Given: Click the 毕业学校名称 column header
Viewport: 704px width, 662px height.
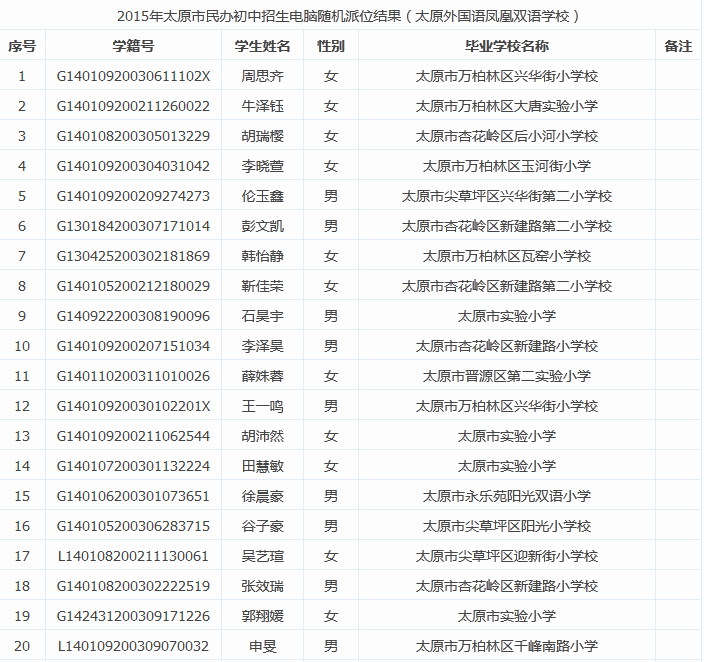Looking at the screenshot, I should 506,46.
